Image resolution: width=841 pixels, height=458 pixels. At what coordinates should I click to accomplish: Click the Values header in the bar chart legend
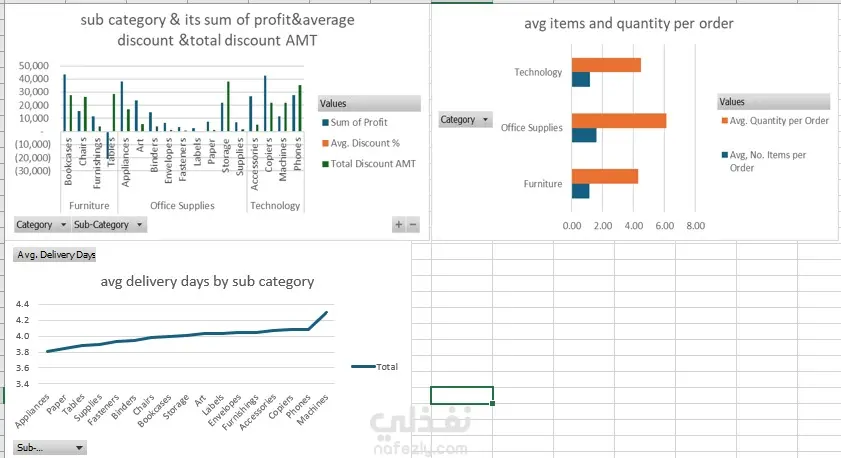(x=773, y=102)
